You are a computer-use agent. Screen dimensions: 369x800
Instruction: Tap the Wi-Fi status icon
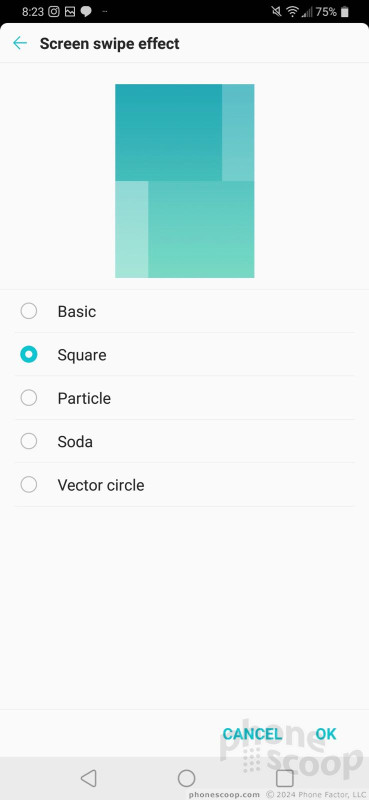[292, 11]
